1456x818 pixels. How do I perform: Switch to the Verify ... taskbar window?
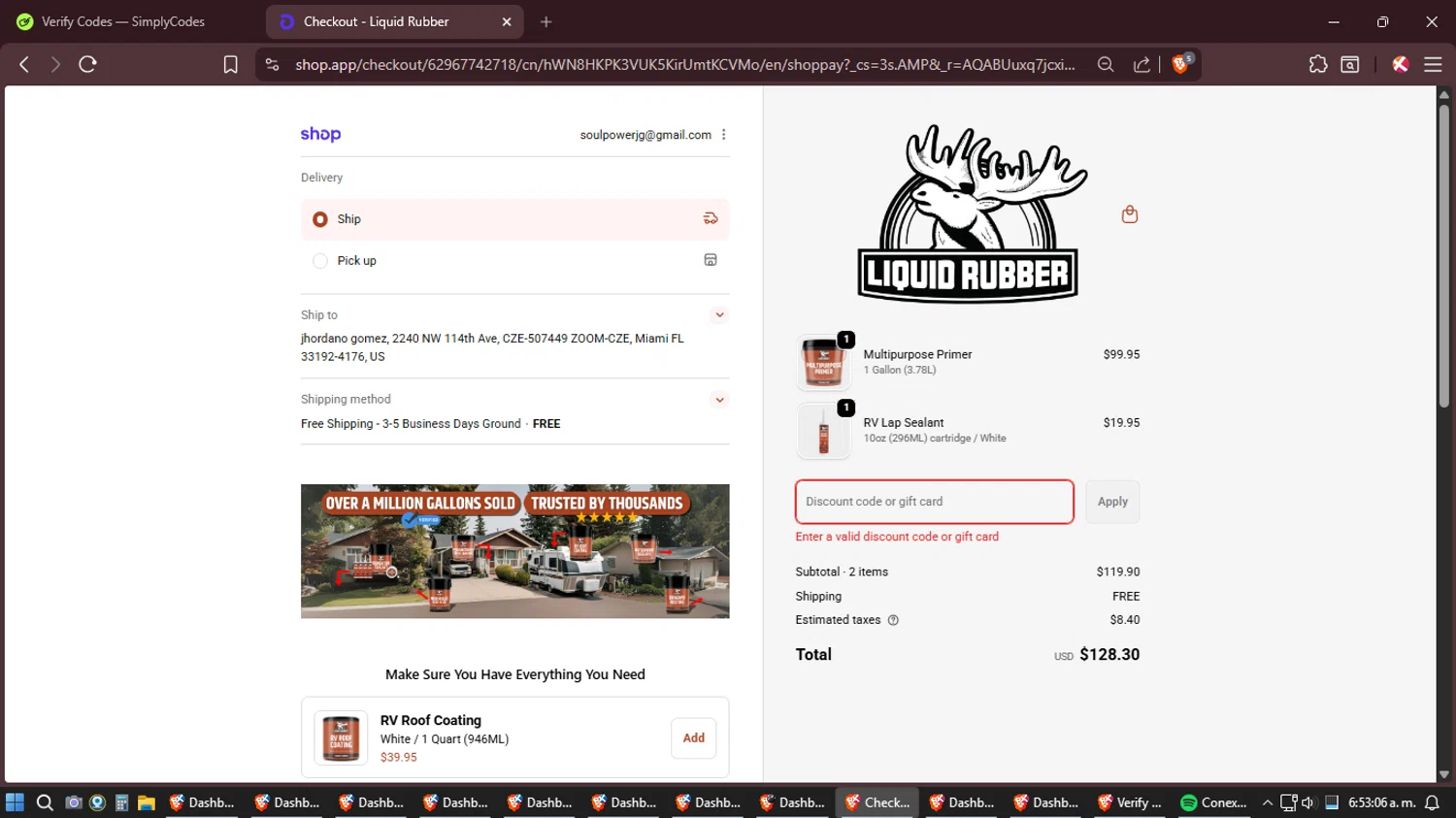point(1130,802)
